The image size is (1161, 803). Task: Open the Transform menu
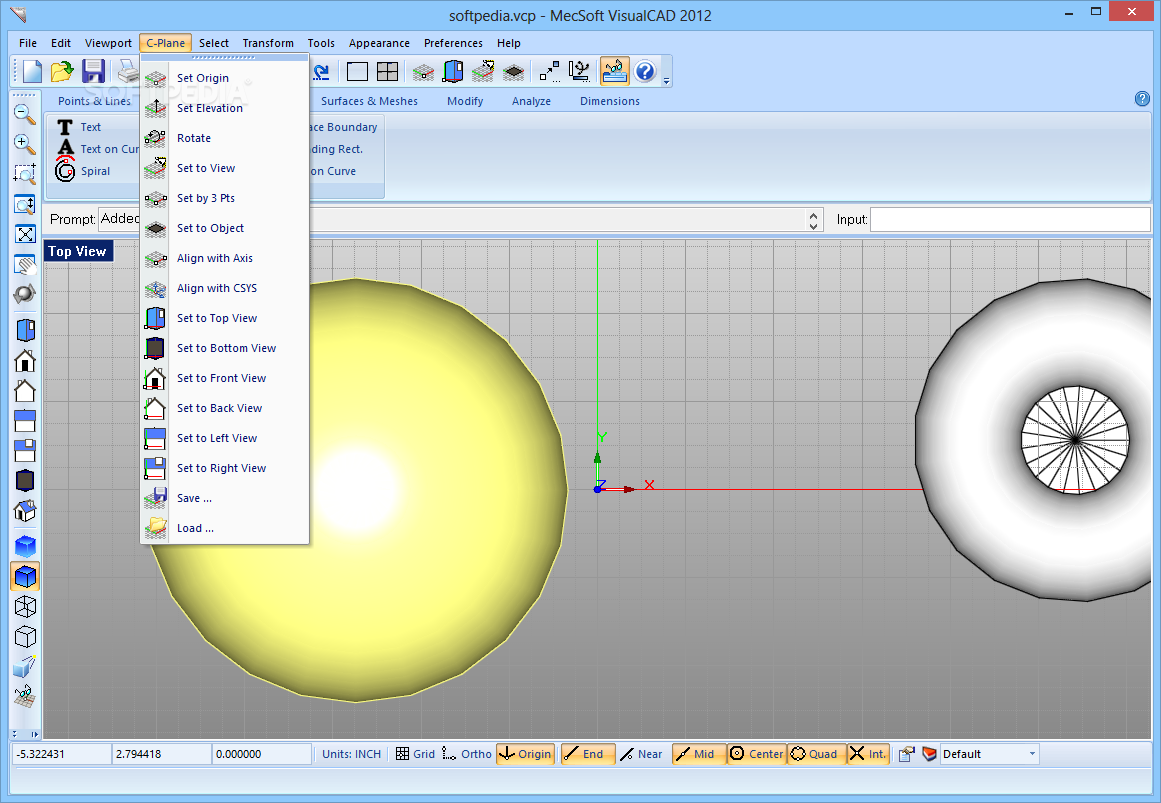pos(268,43)
